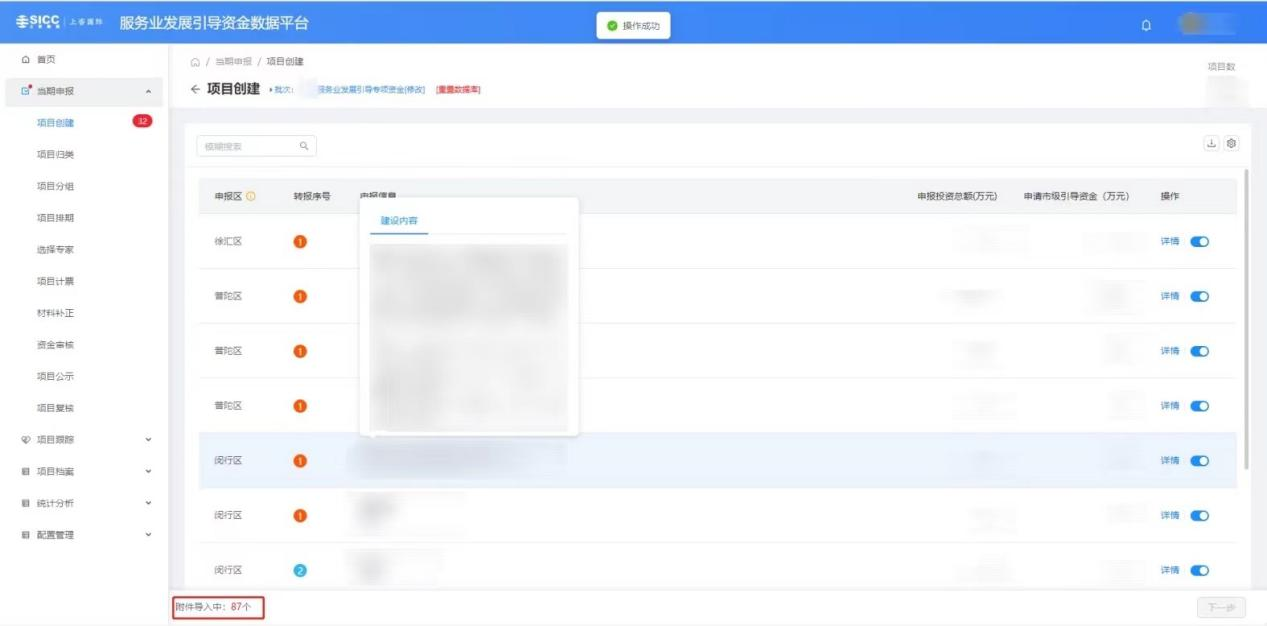Collapse the 当期申报 sidebar section
This screenshot has height=626, width=1267.
(148, 92)
